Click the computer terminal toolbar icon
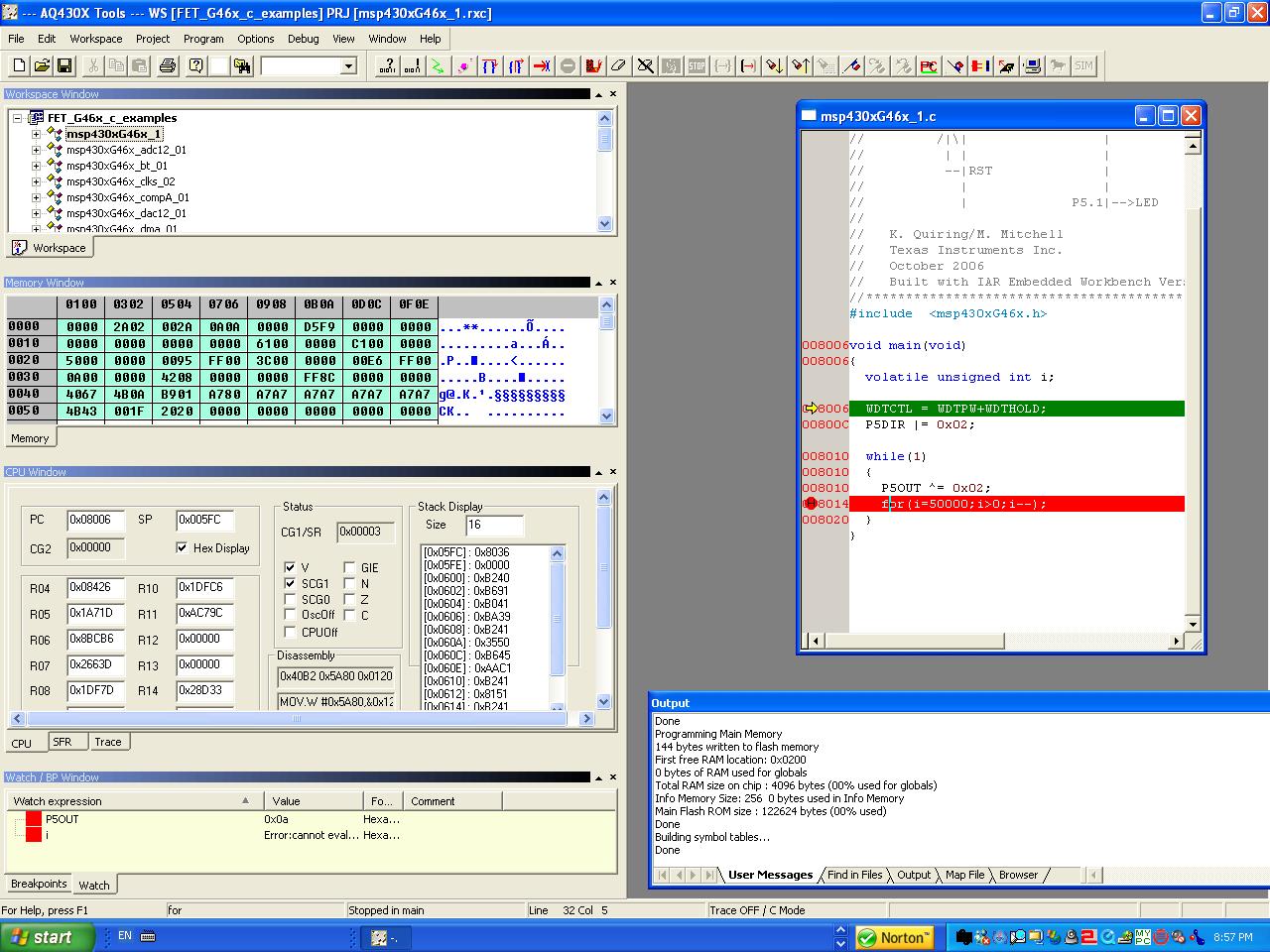1270x952 pixels. point(1032,65)
